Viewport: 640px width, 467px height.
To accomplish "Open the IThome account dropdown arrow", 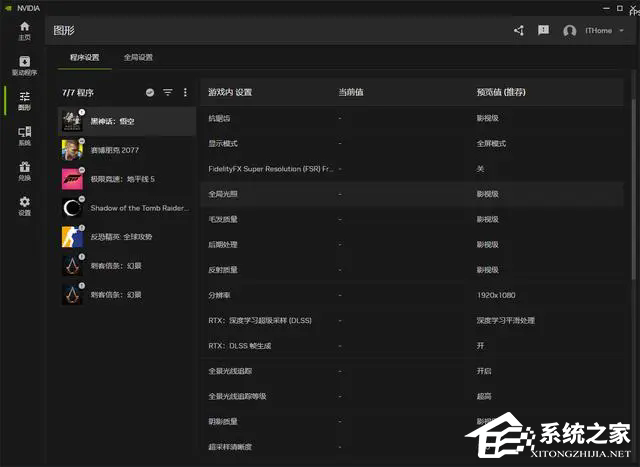I will click(x=622, y=31).
